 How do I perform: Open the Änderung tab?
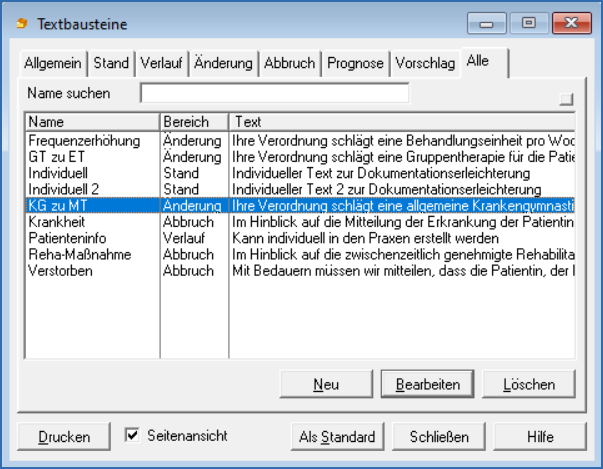point(223,63)
